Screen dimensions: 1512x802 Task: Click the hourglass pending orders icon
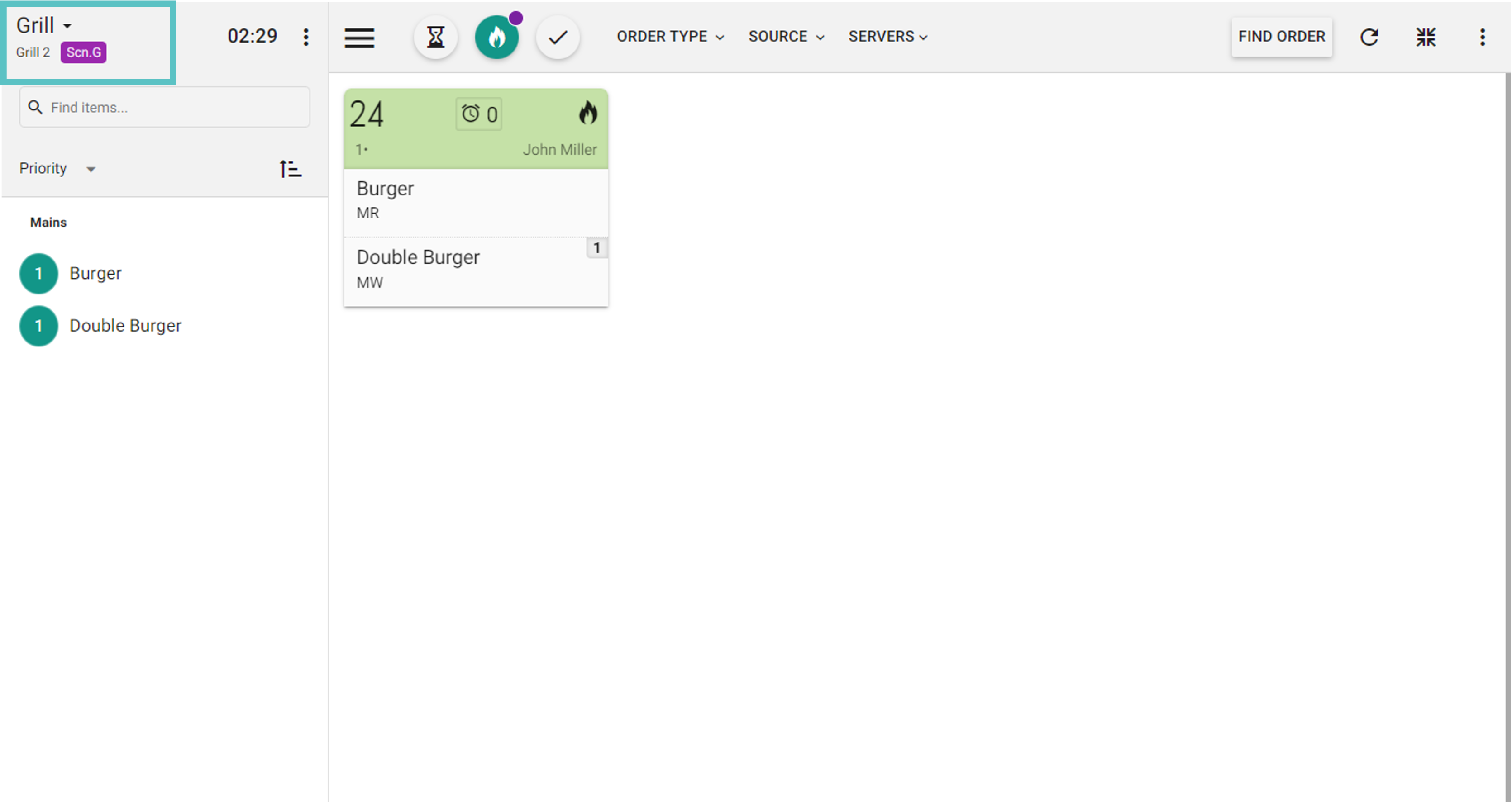(435, 38)
